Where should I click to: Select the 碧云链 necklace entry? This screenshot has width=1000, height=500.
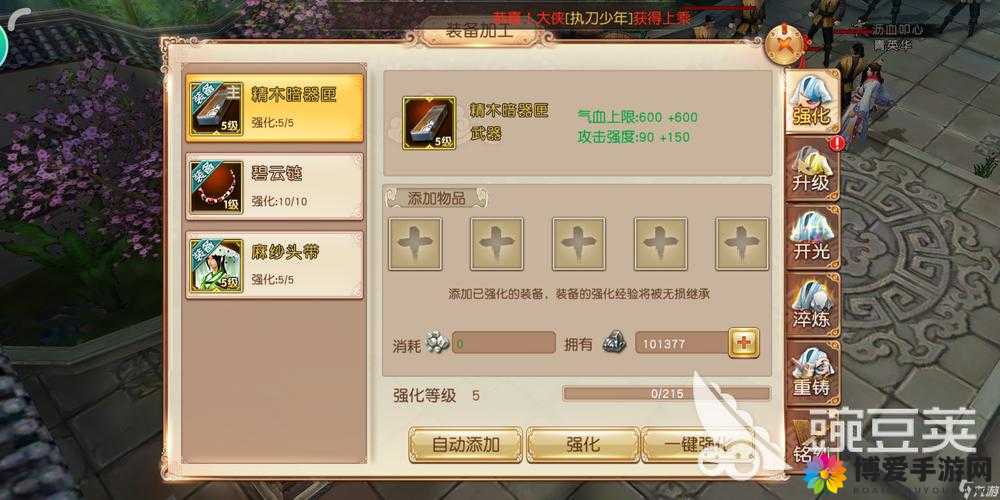pyautogui.click(x=274, y=186)
